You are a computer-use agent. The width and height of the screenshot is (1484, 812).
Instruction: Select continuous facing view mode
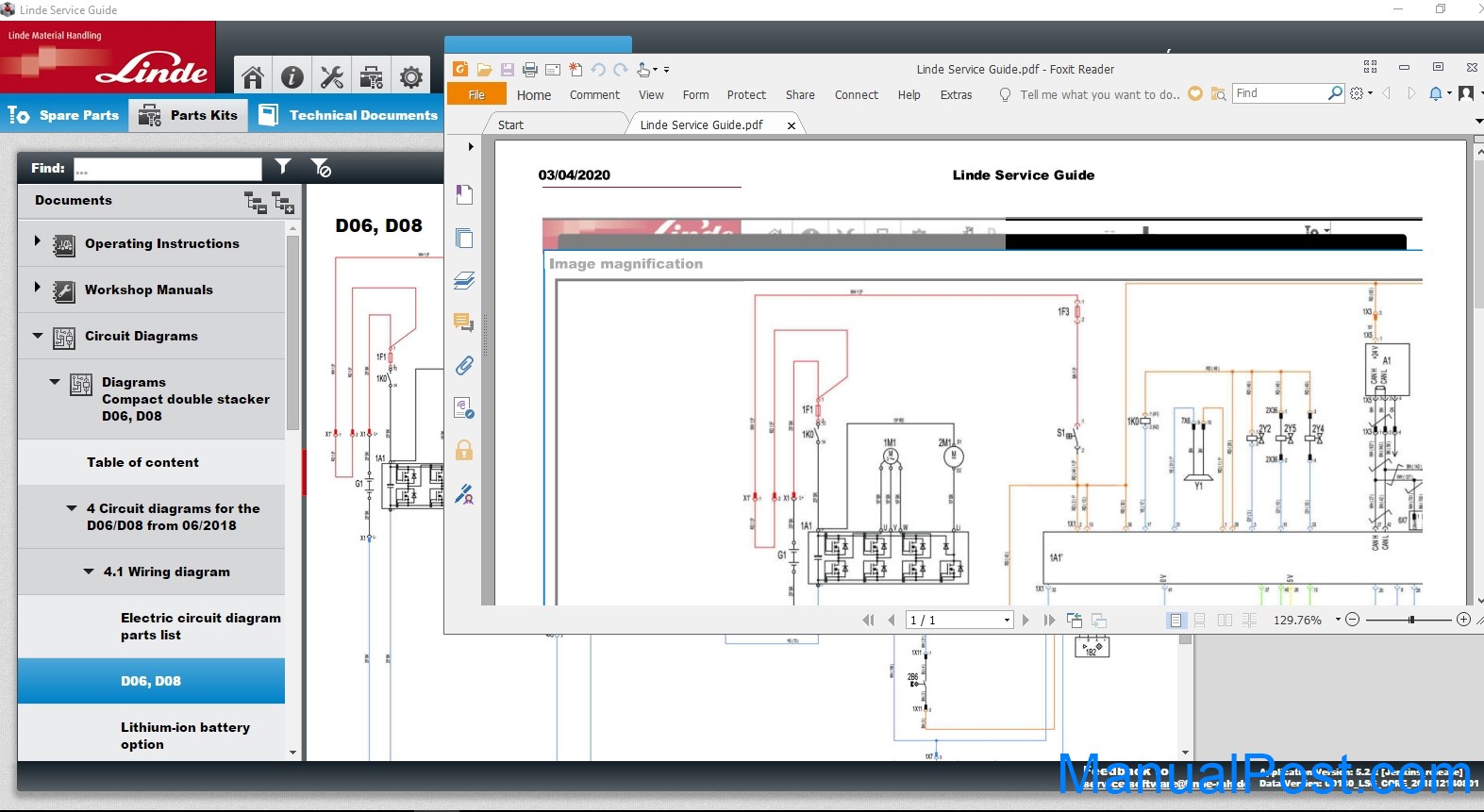point(1249,620)
